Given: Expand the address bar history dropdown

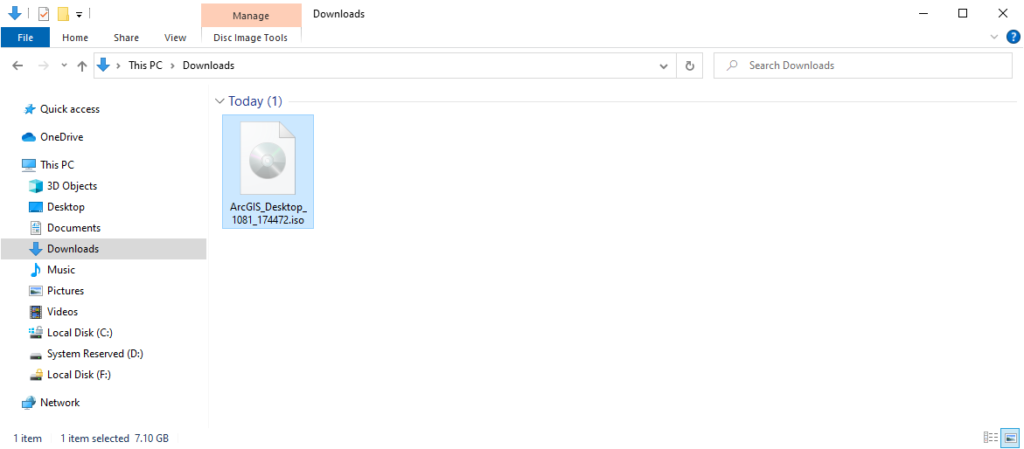Looking at the screenshot, I should pyautogui.click(x=664, y=65).
